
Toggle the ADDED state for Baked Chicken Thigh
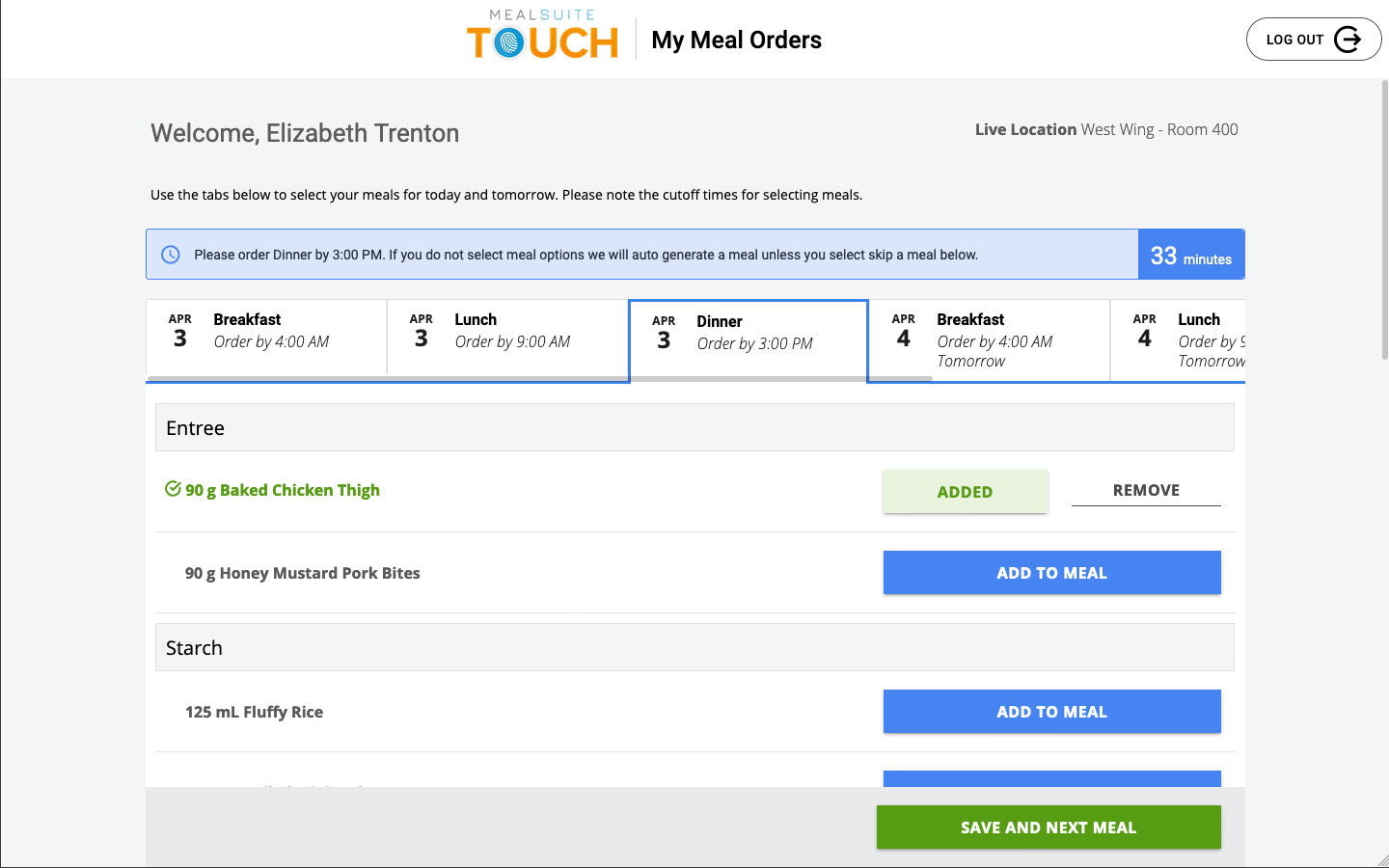(x=965, y=492)
